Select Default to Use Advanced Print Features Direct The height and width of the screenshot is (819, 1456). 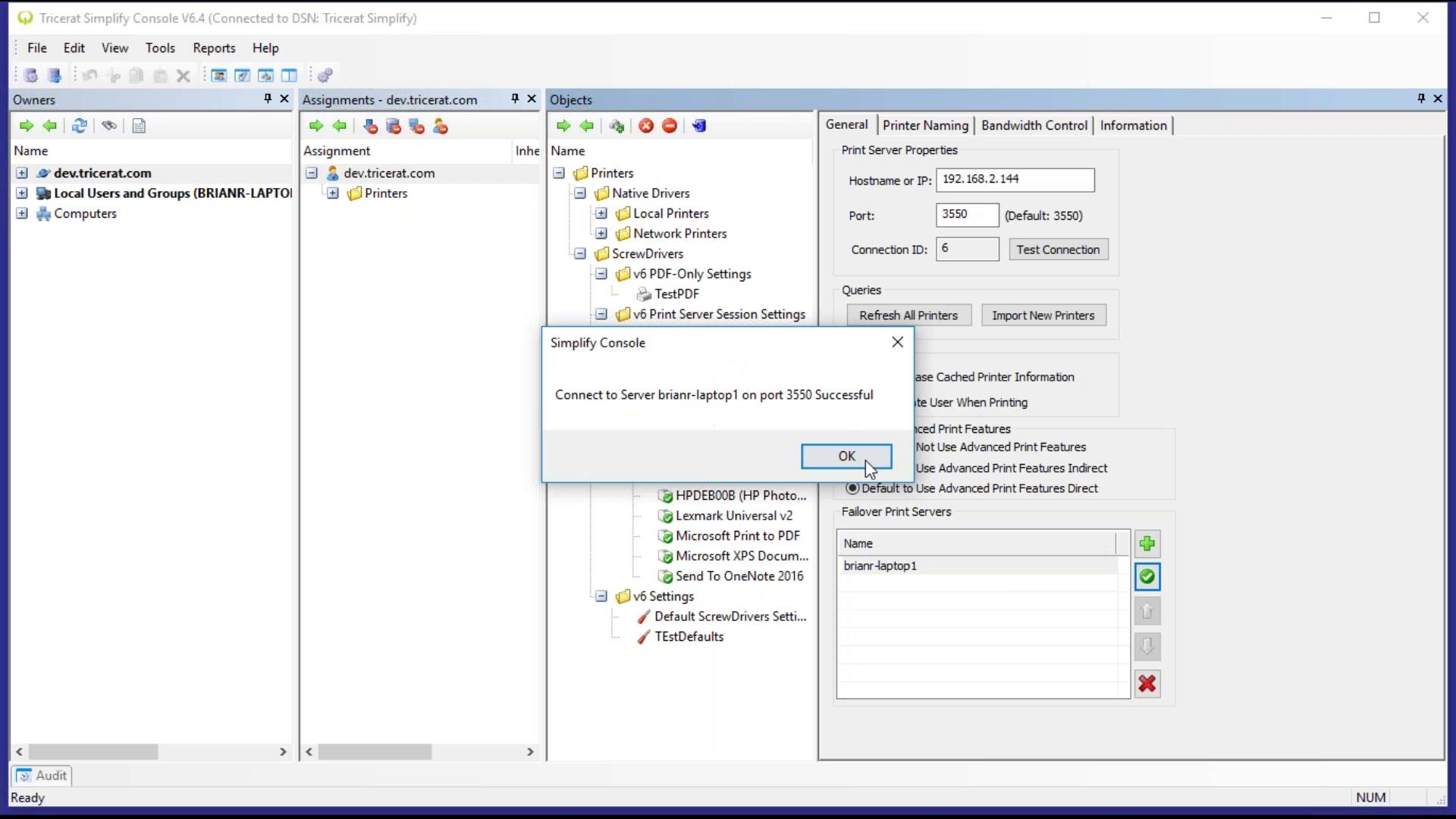click(x=852, y=488)
